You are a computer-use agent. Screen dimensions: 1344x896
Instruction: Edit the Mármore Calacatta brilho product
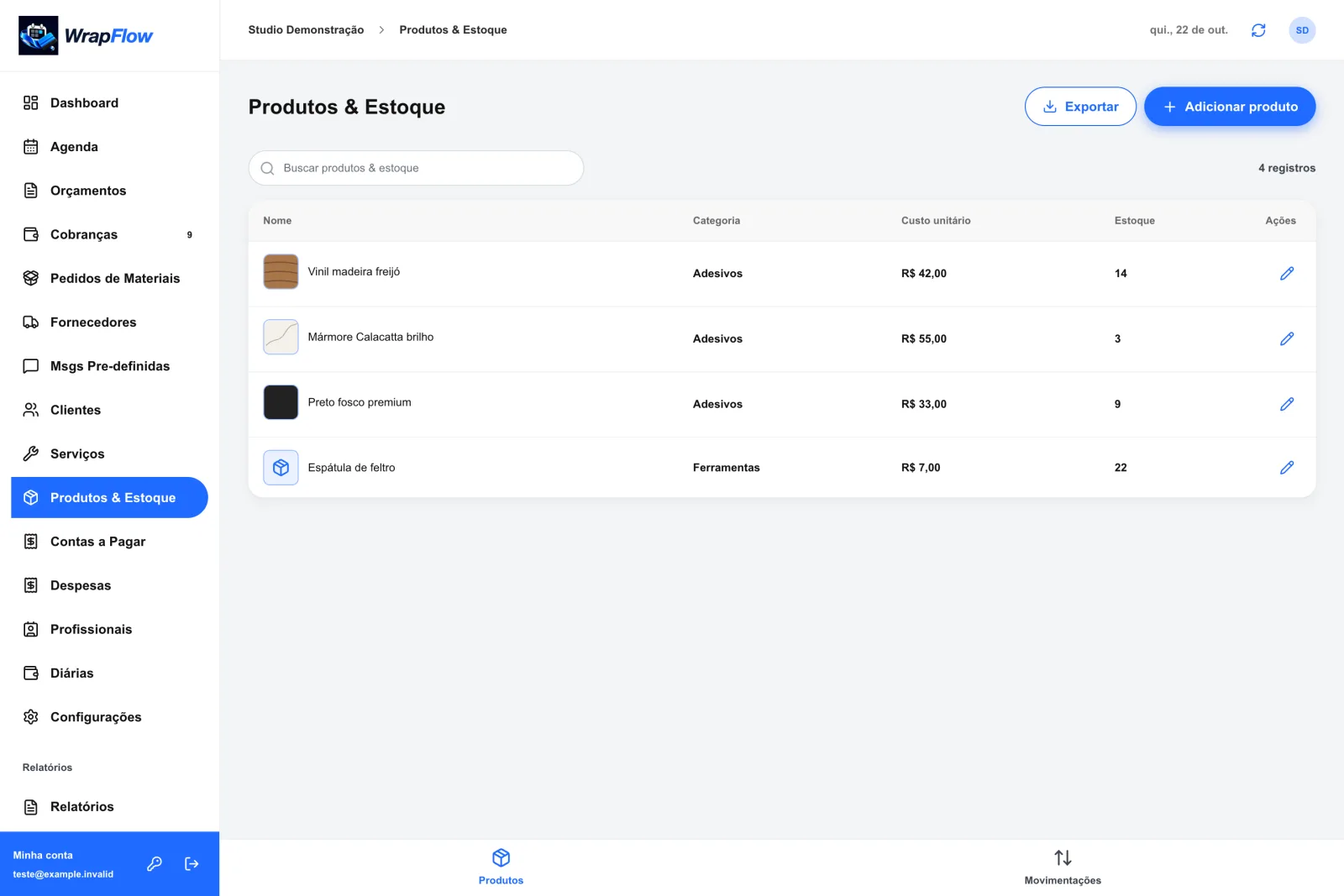[1287, 339]
